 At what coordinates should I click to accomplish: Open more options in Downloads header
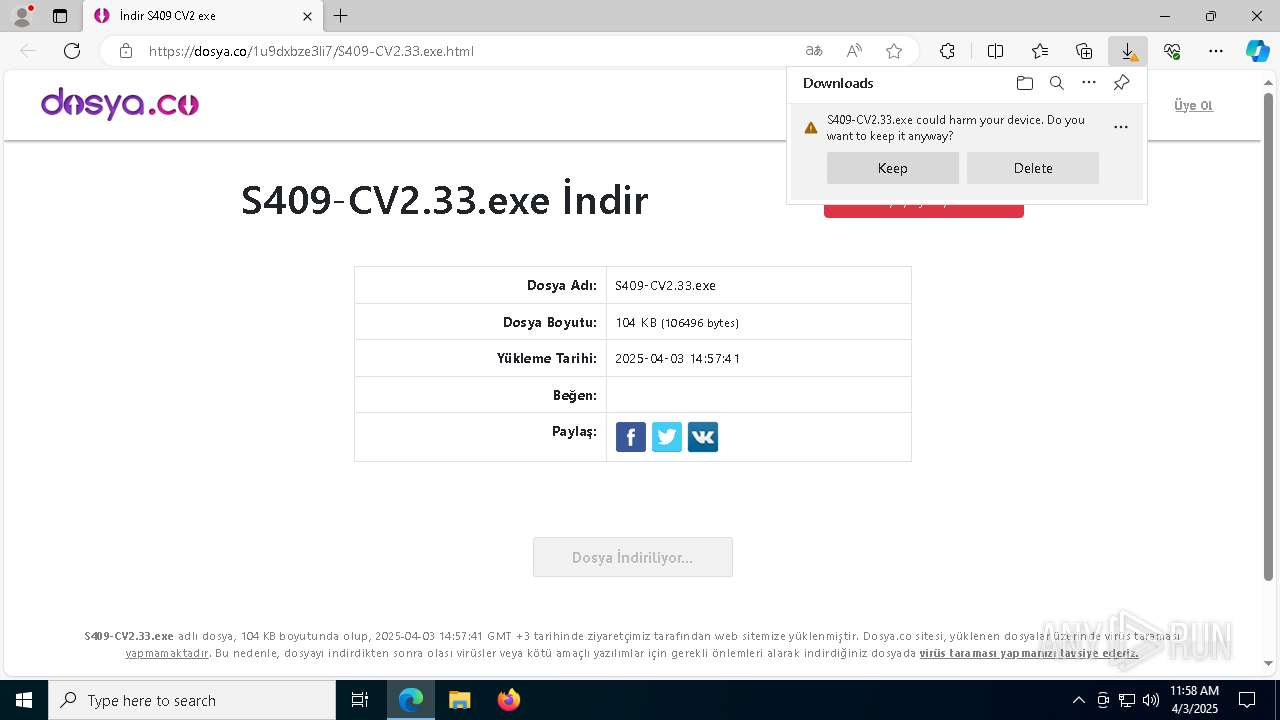(x=1089, y=83)
